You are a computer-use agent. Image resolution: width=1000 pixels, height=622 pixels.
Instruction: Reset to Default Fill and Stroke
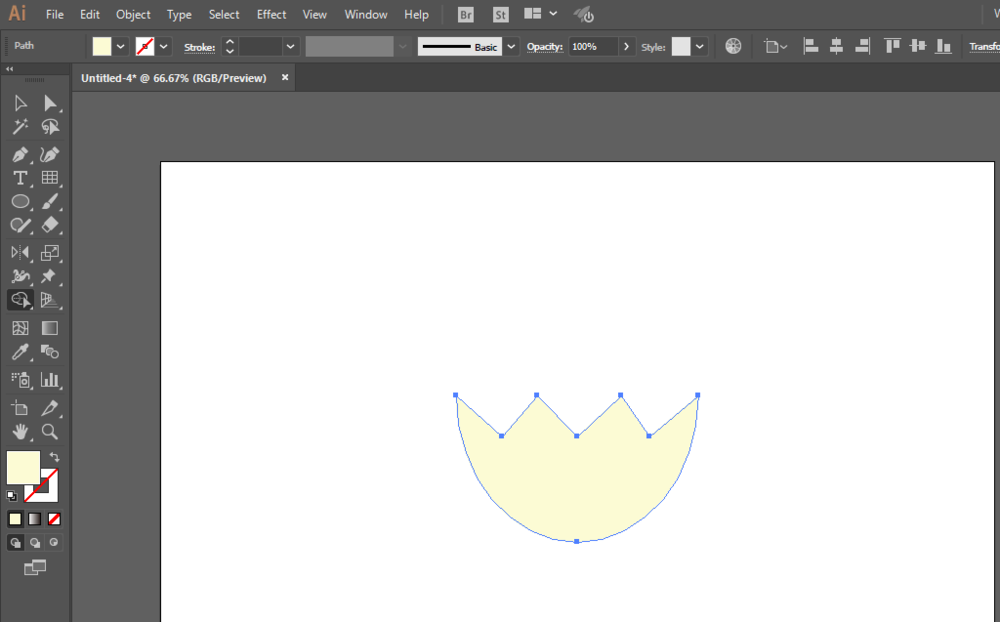(x=11, y=496)
